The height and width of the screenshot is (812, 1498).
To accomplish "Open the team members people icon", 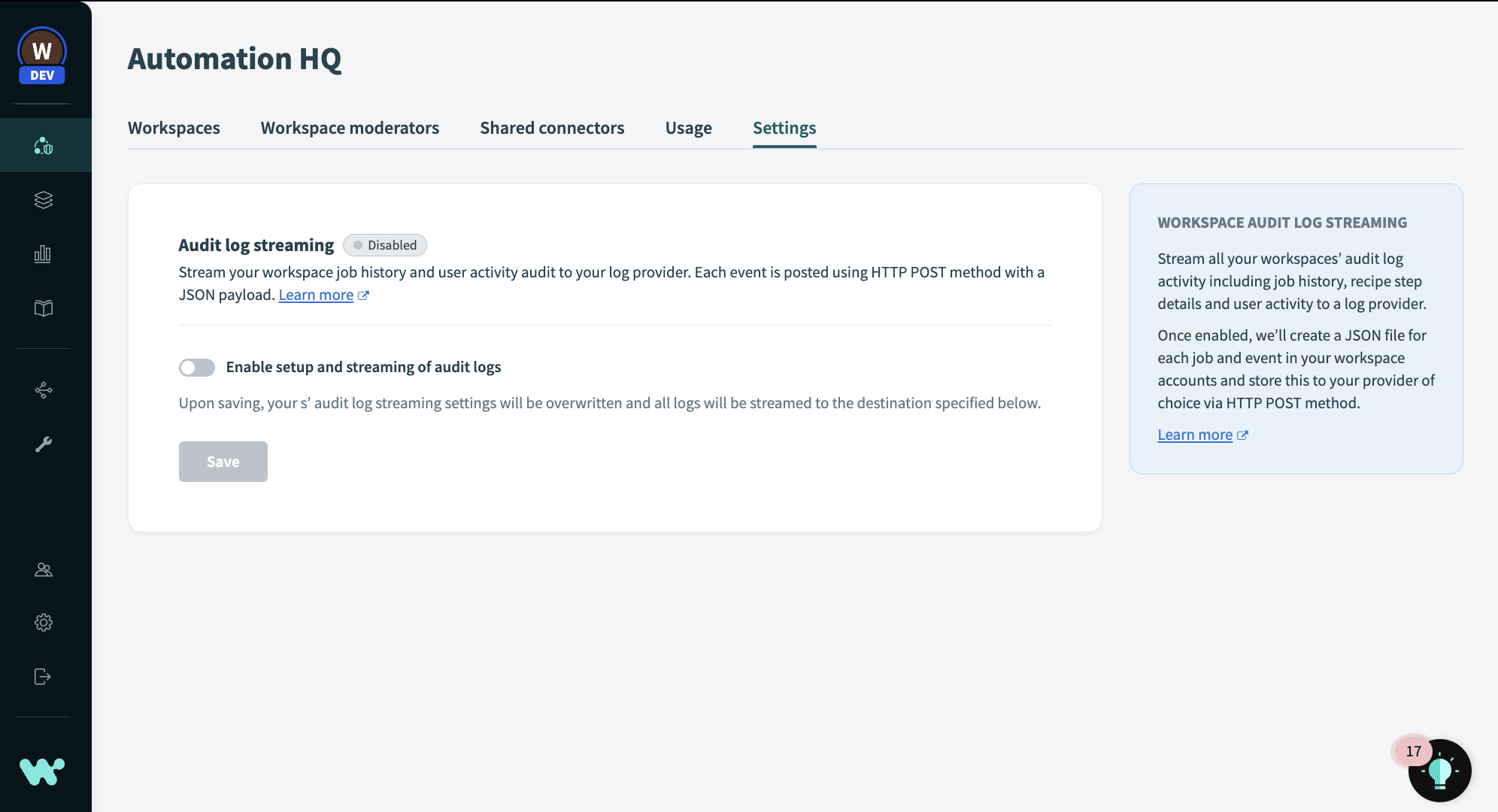I will pos(44,569).
